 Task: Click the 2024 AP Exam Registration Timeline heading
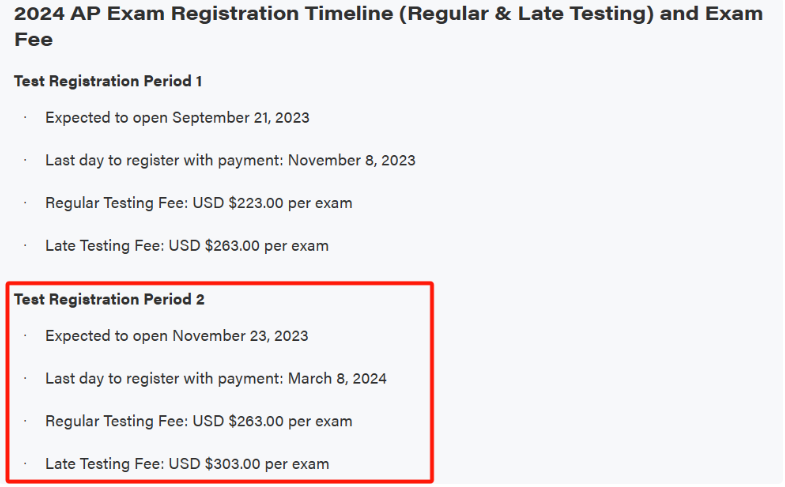pyautogui.click(x=388, y=26)
